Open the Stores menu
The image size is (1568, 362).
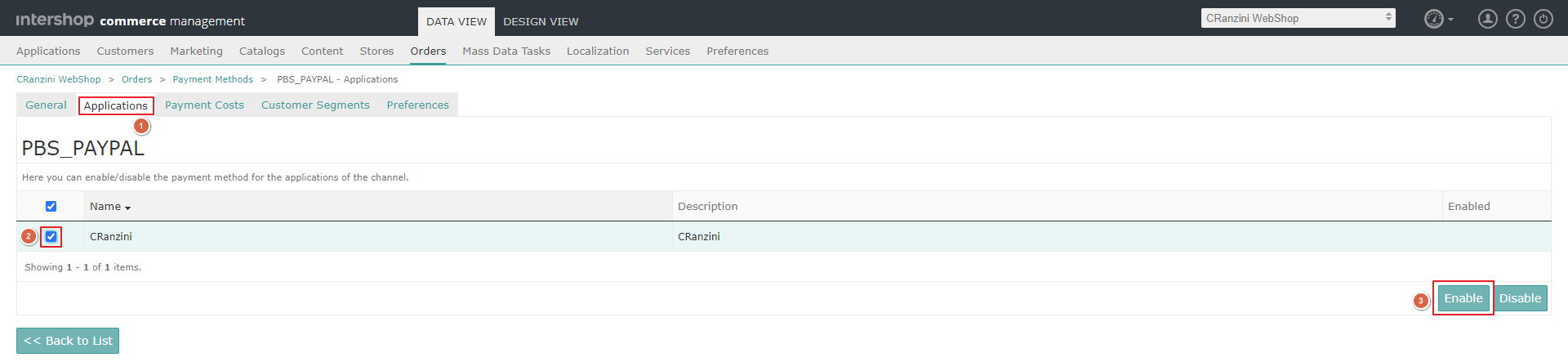pyautogui.click(x=376, y=51)
